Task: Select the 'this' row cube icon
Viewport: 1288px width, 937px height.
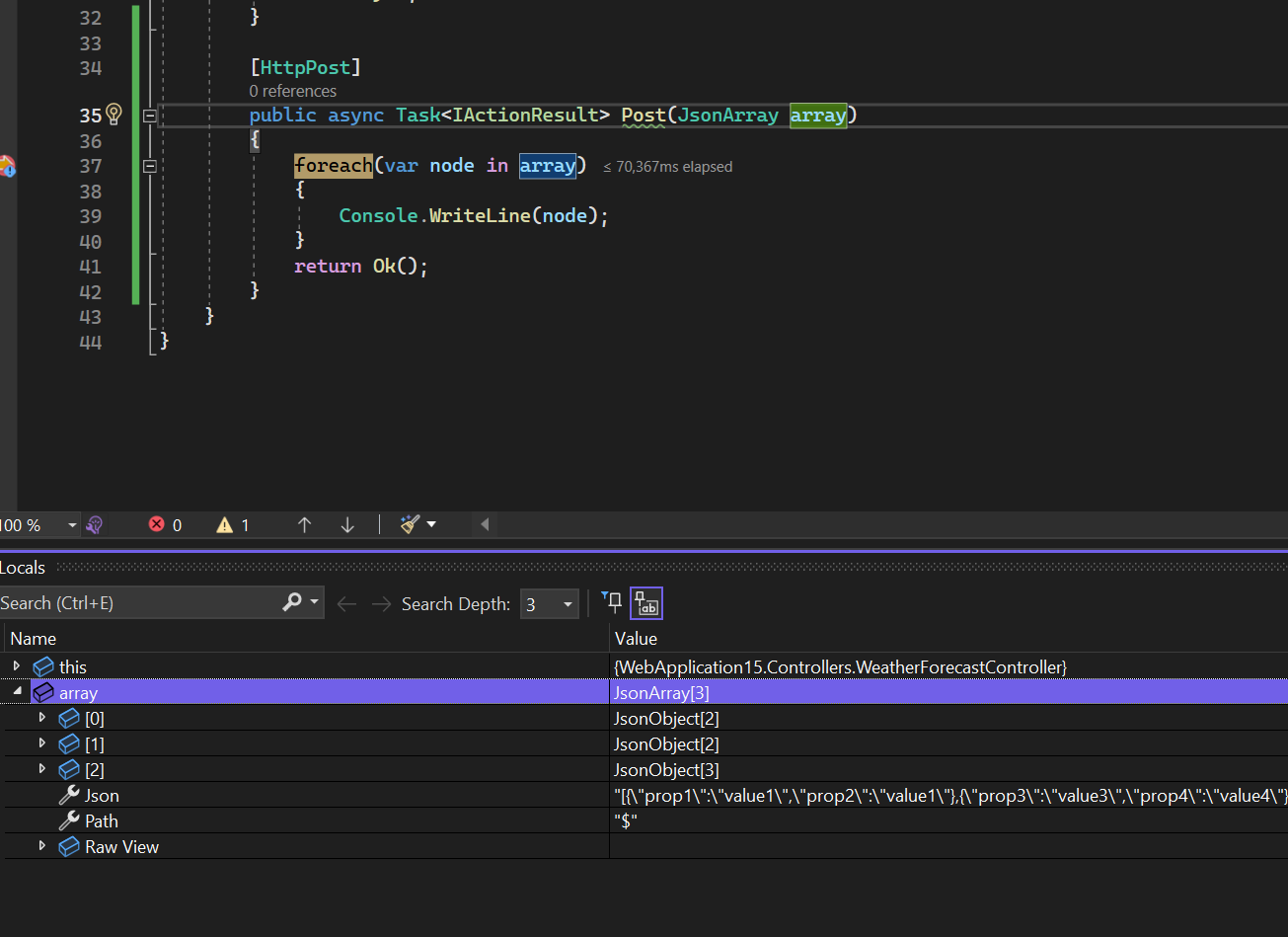Action: (x=43, y=667)
